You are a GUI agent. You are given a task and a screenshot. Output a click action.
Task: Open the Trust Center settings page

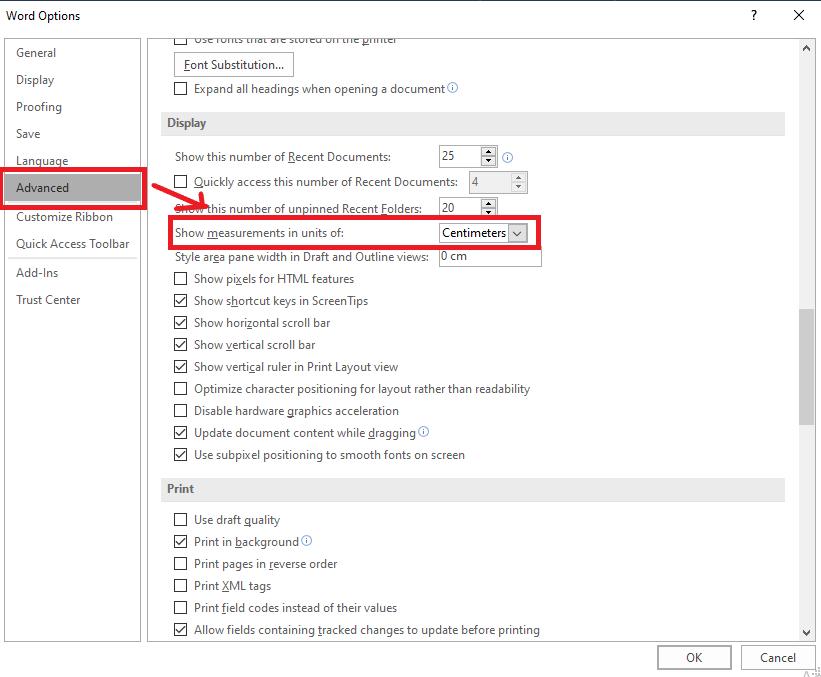point(47,299)
